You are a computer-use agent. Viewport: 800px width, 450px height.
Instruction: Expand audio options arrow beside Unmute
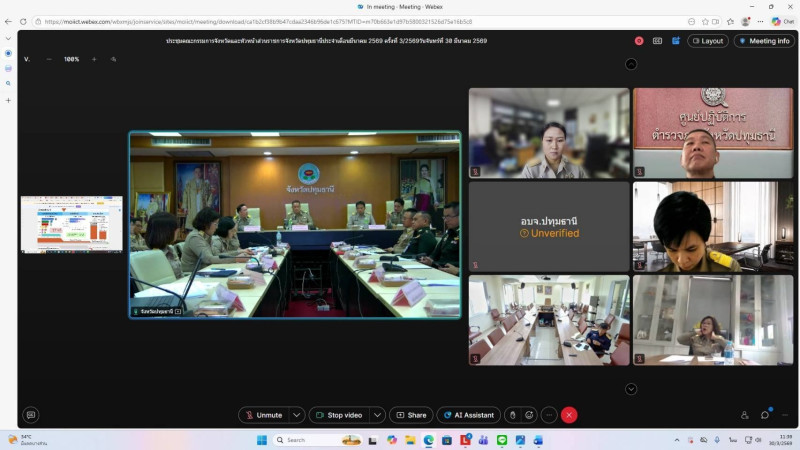click(297, 415)
